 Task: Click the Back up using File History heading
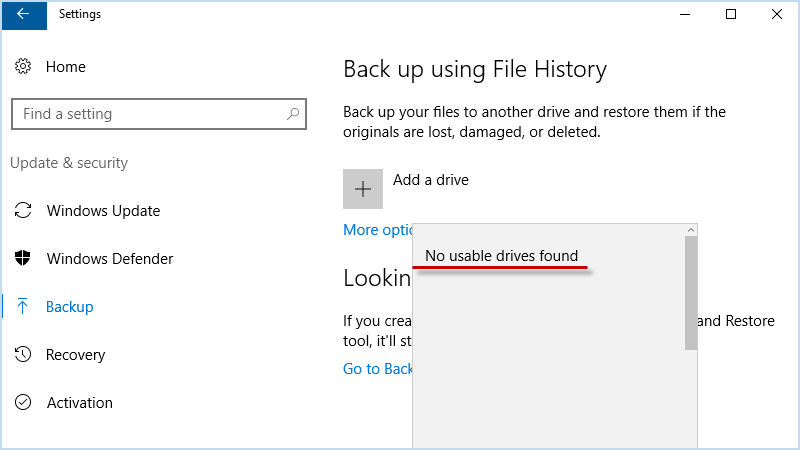pos(475,69)
